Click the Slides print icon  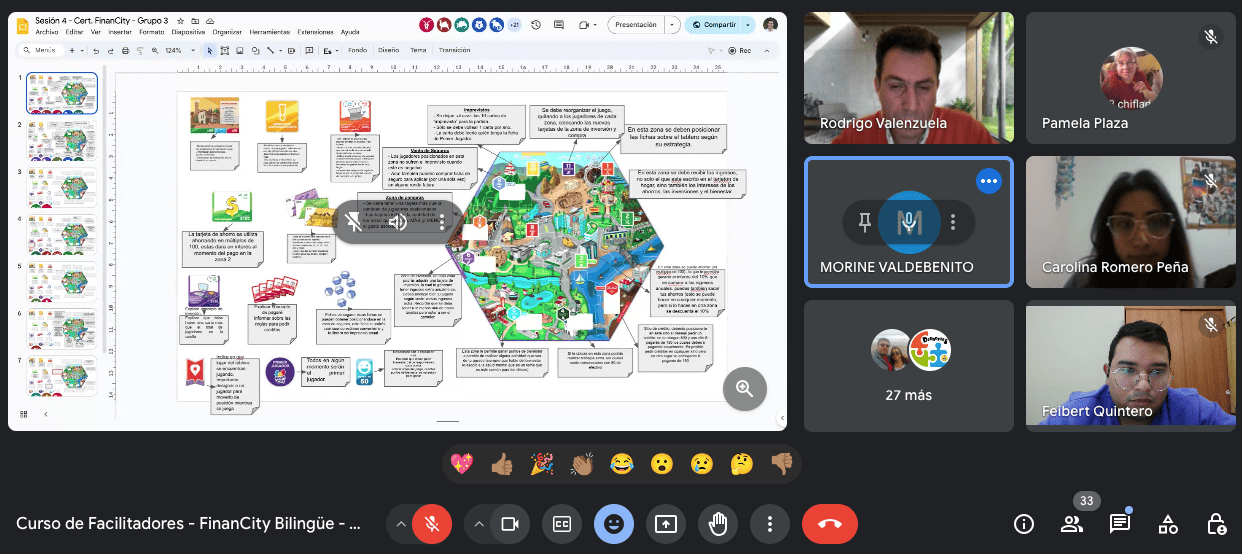[125, 50]
